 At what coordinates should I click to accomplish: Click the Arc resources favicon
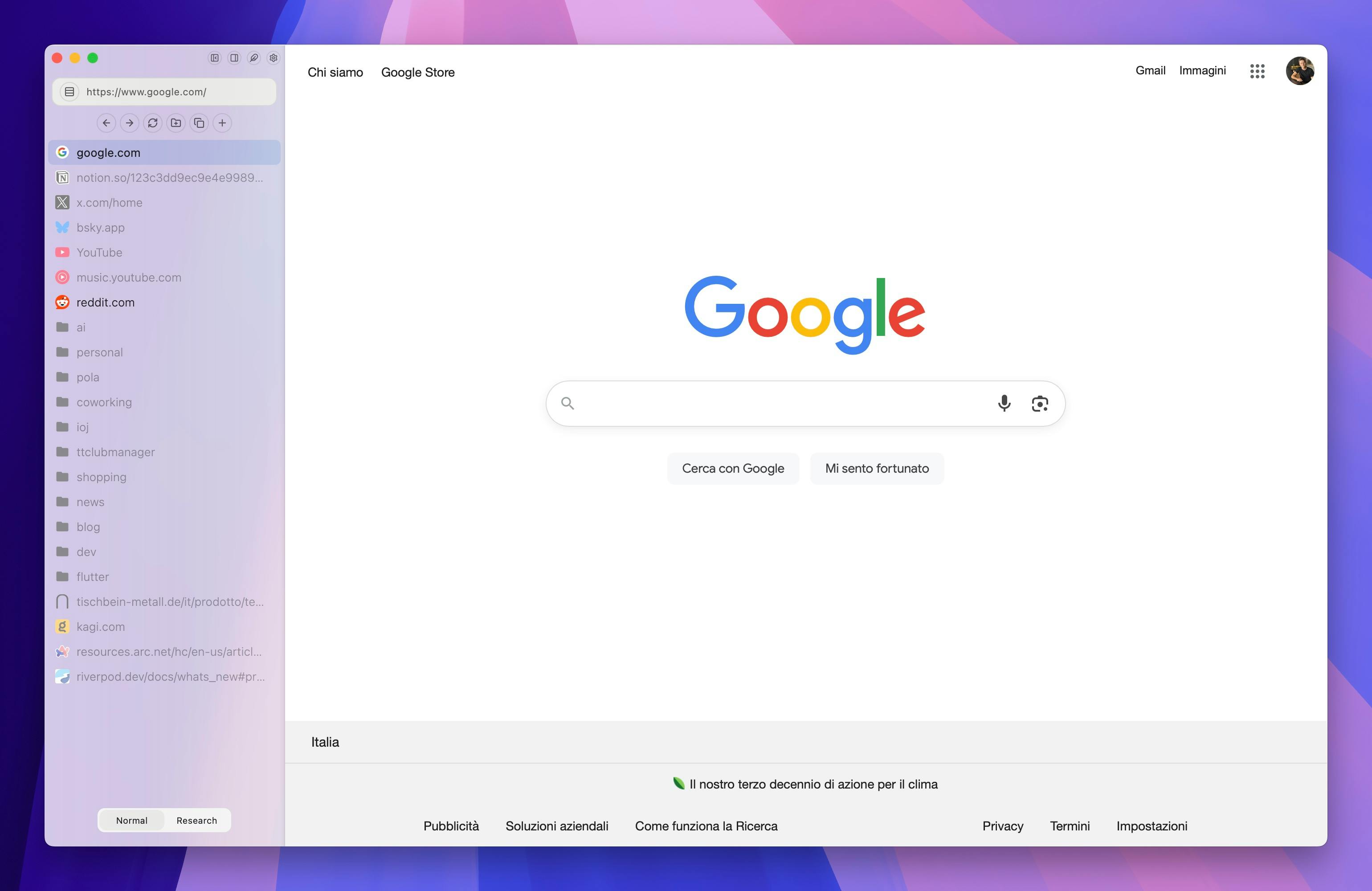click(62, 652)
